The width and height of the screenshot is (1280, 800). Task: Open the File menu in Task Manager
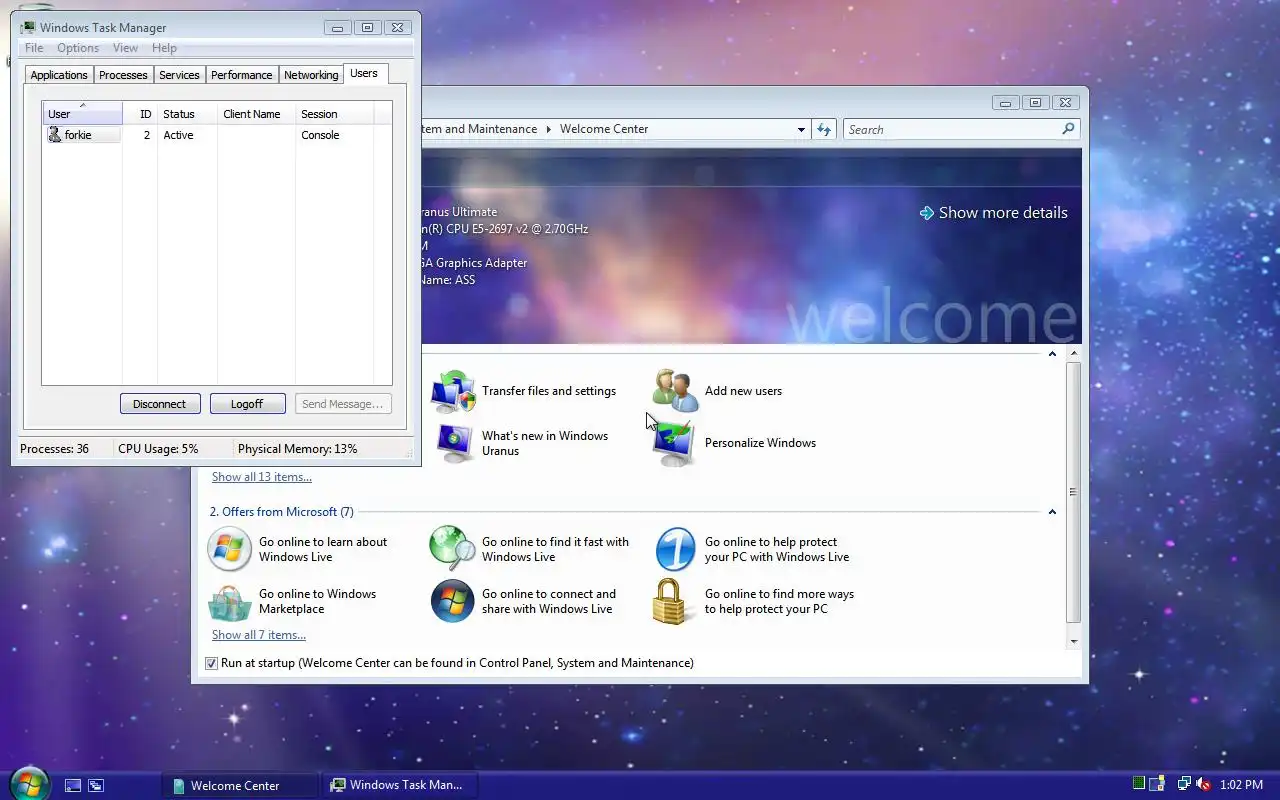34,48
